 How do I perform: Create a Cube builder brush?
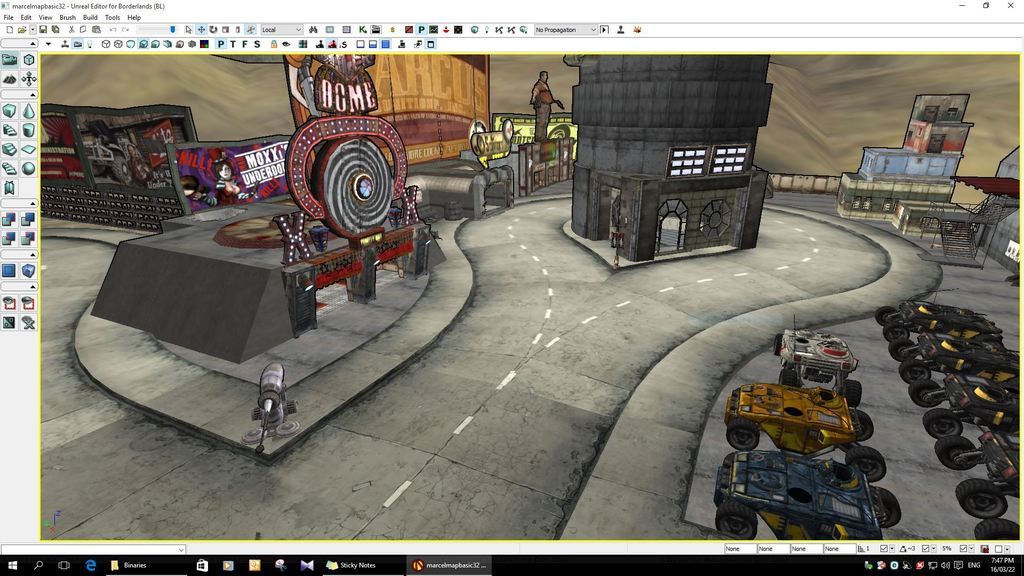point(9,111)
